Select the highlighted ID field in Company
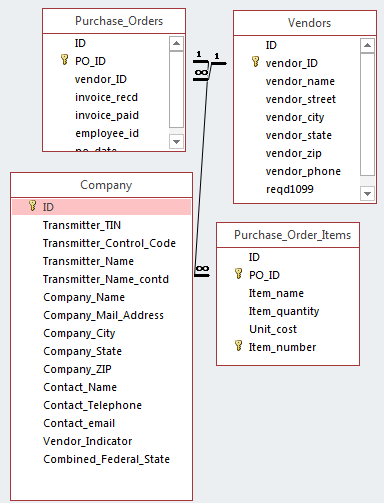 tap(101, 207)
